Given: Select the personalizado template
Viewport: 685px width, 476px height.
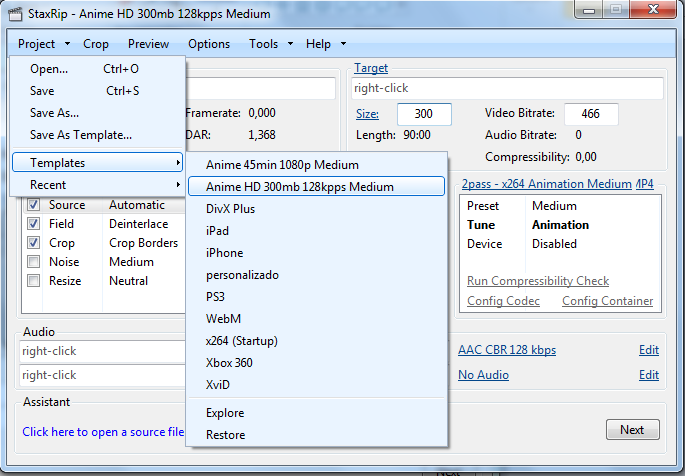Looking at the screenshot, I should click(316, 275).
